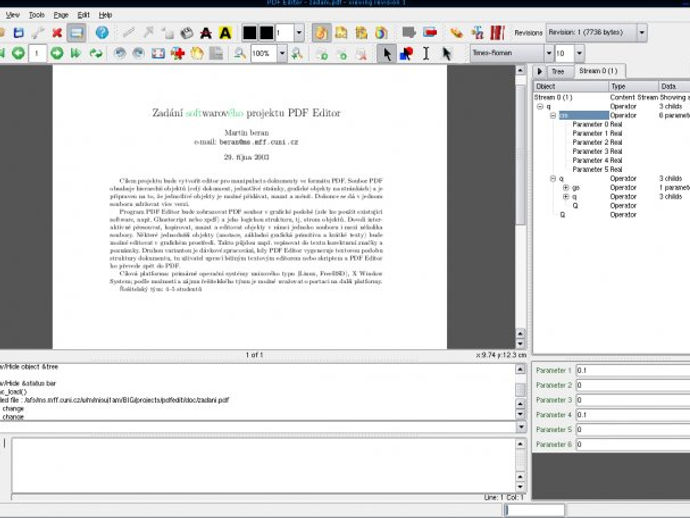
Task: Click the fit page red arrows icon
Action: click(158, 54)
